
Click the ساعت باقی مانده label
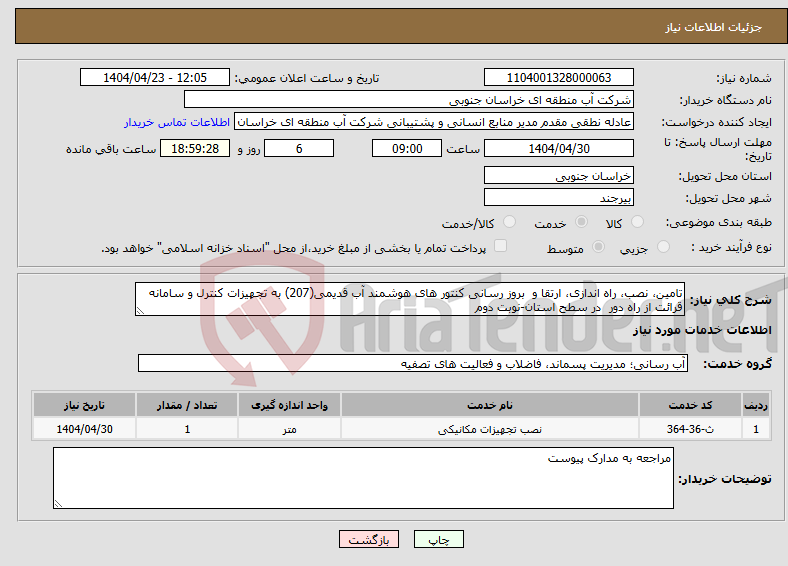click(111, 149)
